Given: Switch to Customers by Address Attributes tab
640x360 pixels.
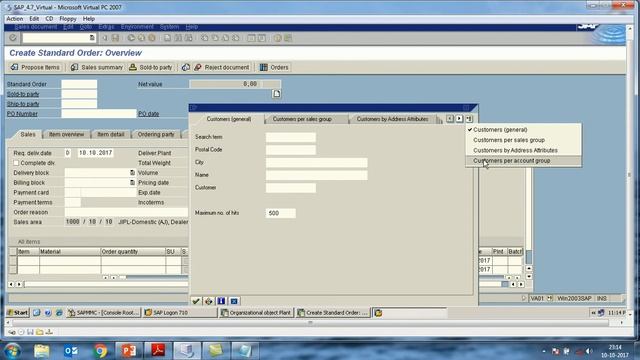Looking at the screenshot, I should tap(392, 119).
